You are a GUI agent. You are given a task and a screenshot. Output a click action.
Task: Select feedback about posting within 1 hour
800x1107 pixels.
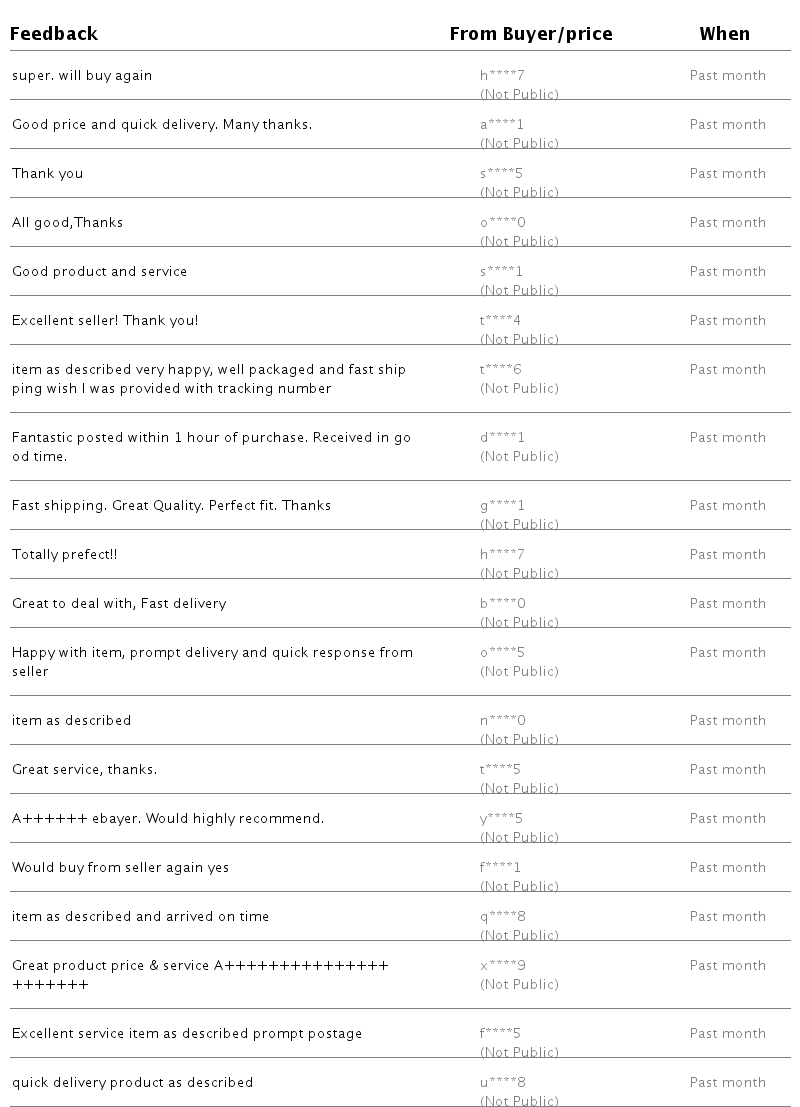tap(211, 447)
